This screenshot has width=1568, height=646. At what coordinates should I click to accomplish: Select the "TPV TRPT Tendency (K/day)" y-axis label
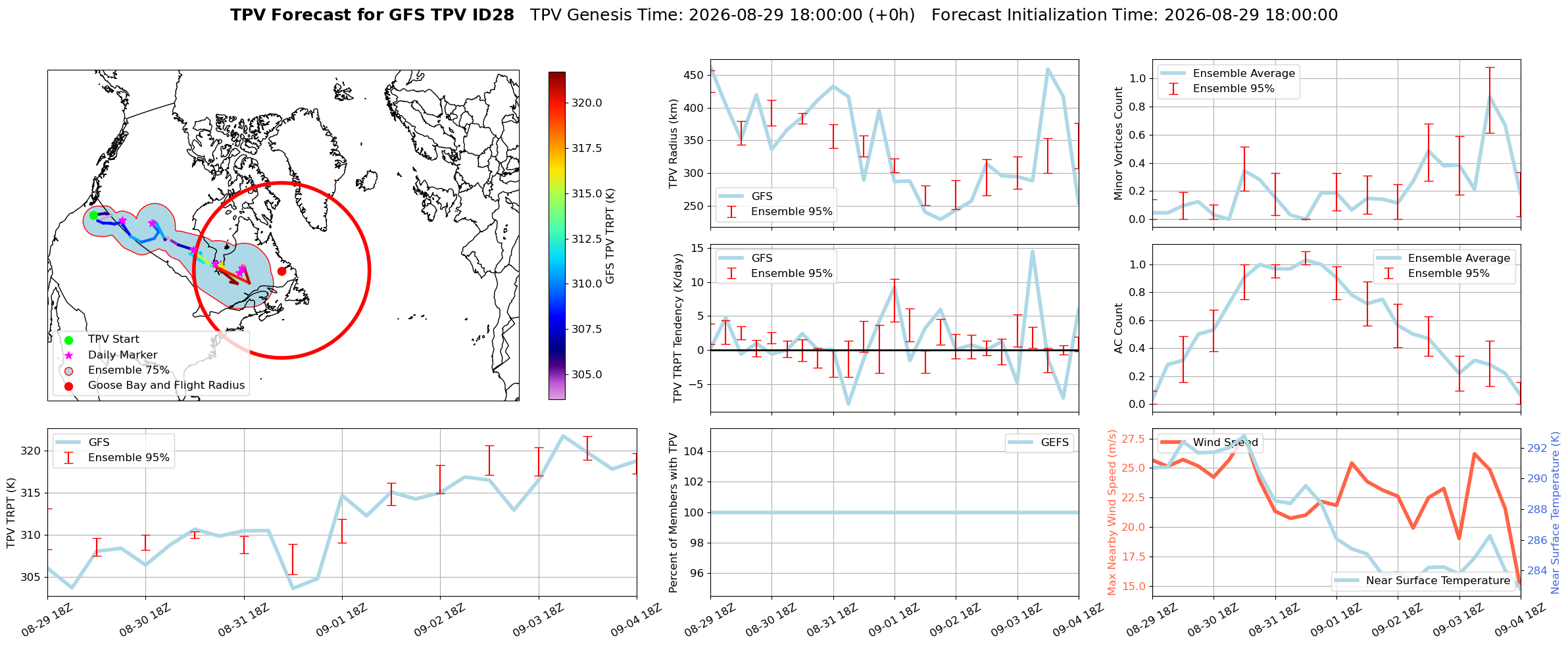(677, 328)
